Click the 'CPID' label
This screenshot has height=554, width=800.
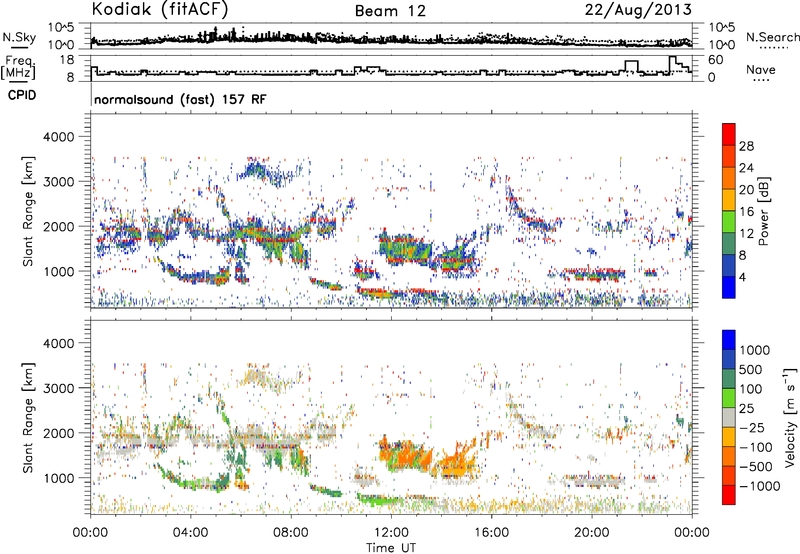pyautogui.click(x=22, y=95)
